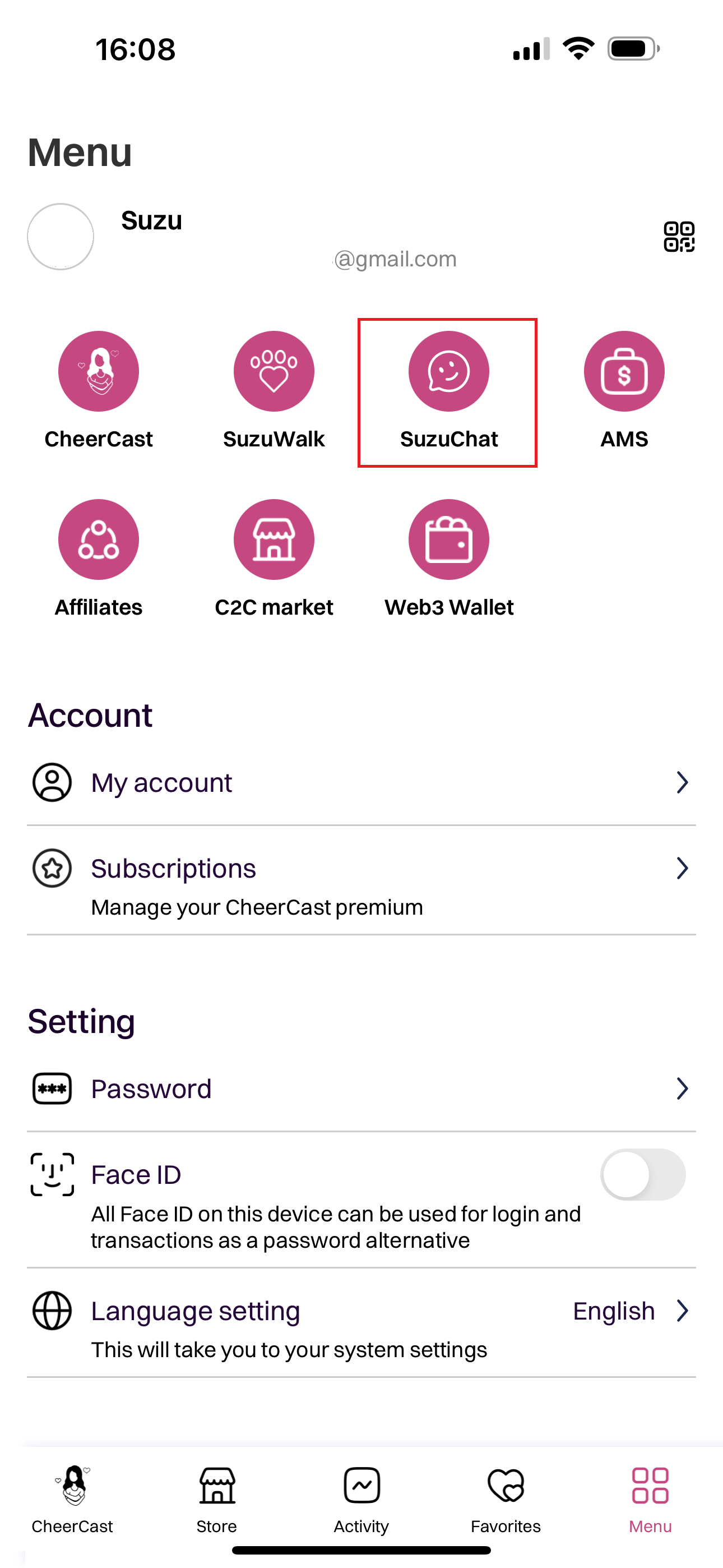Enable the Face ID switch
This screenshot has width=723, height=1568.
[x=643, y=1175]
